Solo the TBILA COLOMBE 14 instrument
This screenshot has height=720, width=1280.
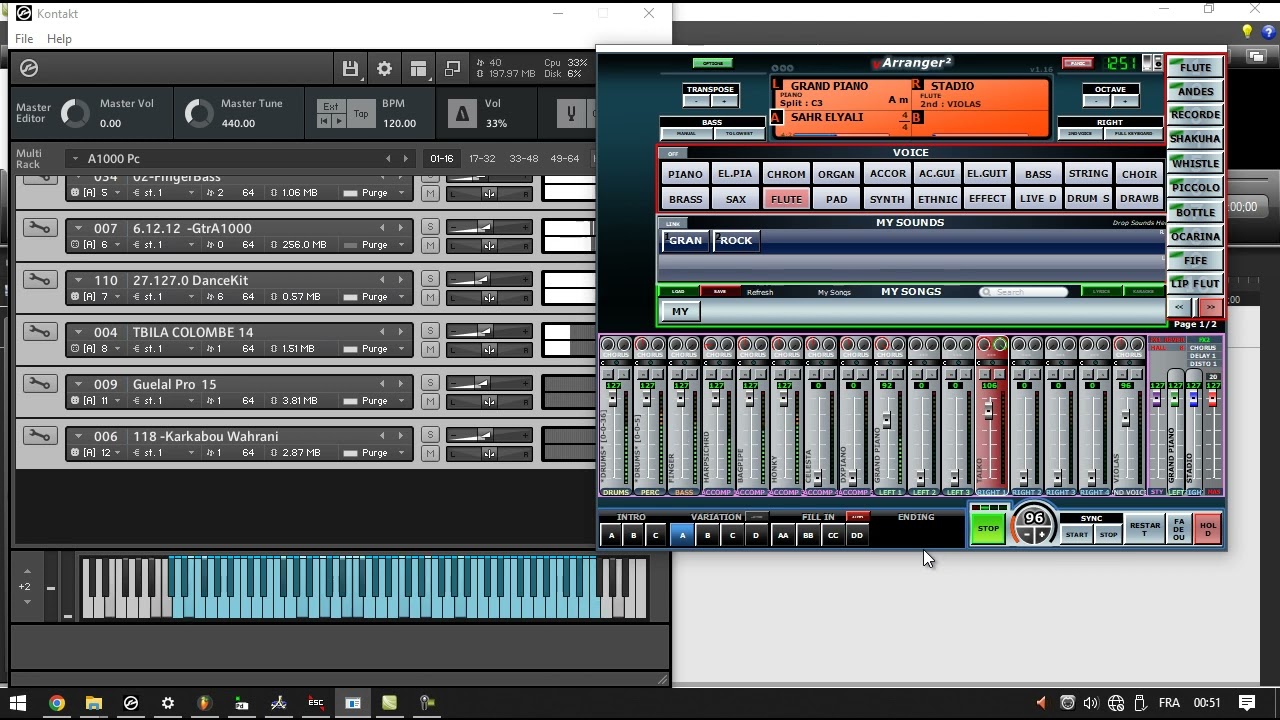pos(430,332)
